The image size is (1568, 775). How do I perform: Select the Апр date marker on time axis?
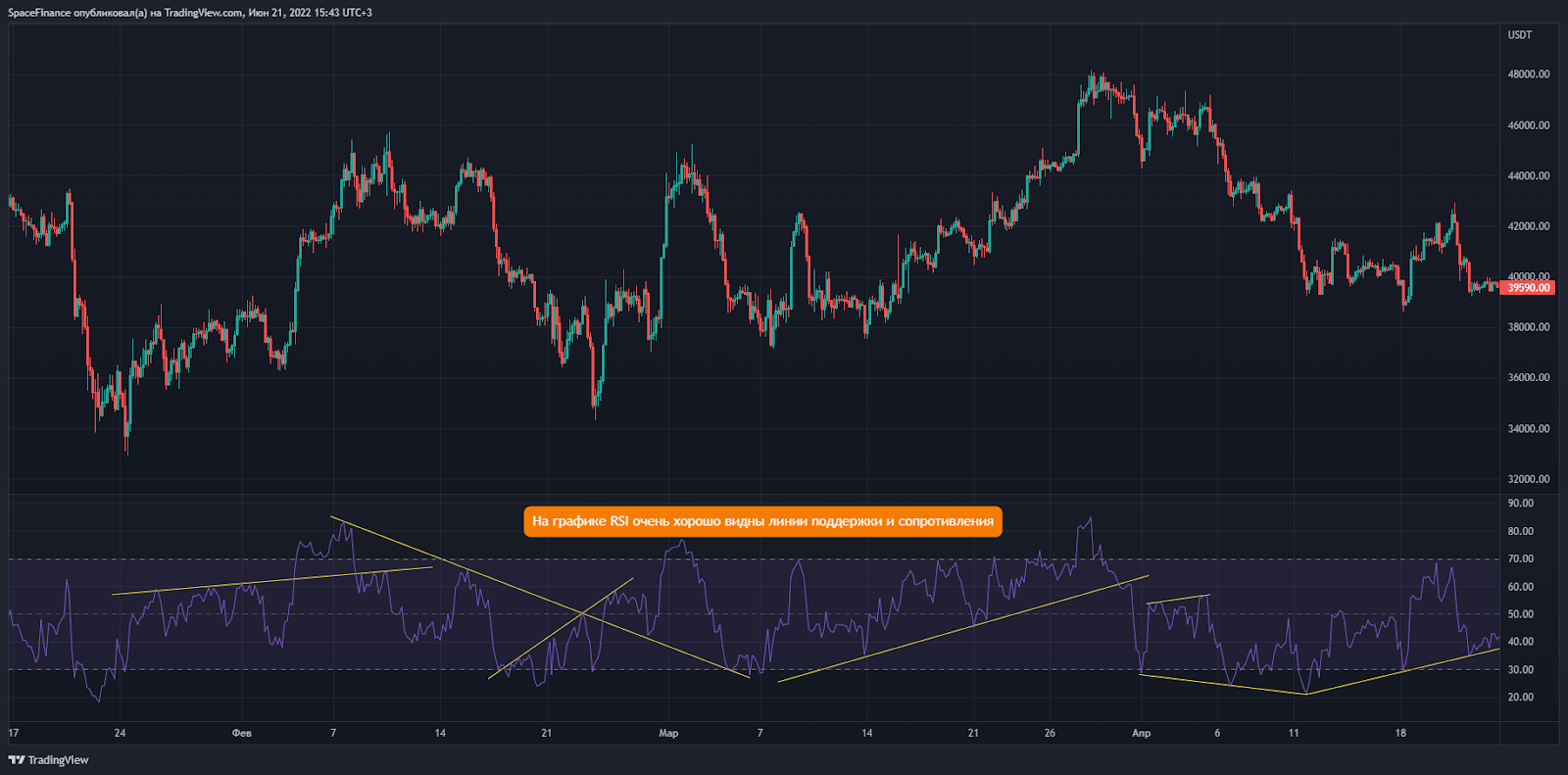pyautogui.click(x=1141, y=733)
